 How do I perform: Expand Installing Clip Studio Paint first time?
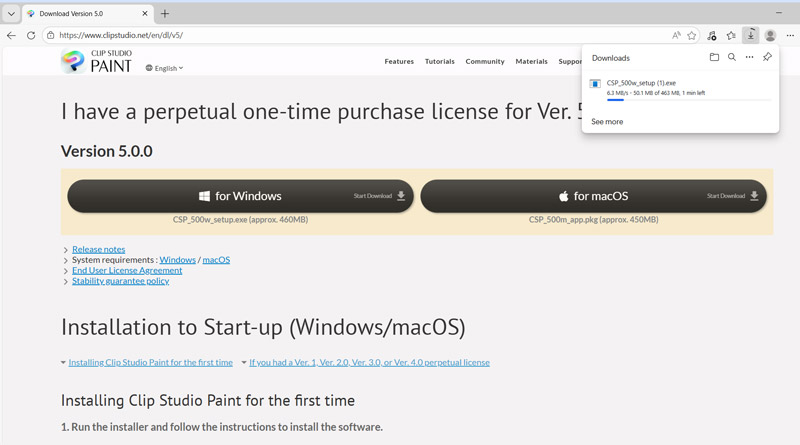[150, 362]
